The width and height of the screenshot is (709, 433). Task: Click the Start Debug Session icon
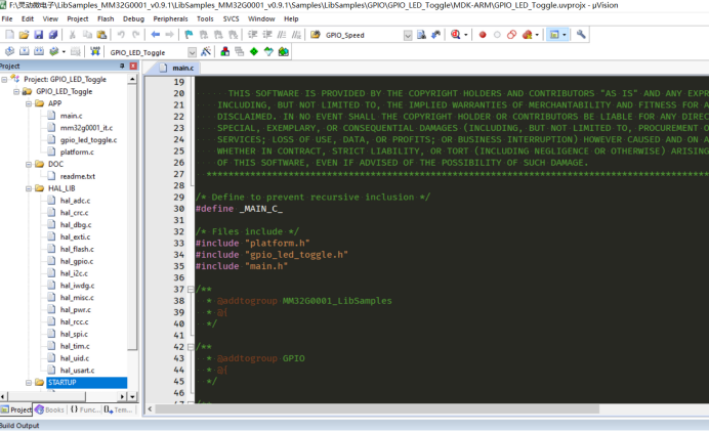456,35
